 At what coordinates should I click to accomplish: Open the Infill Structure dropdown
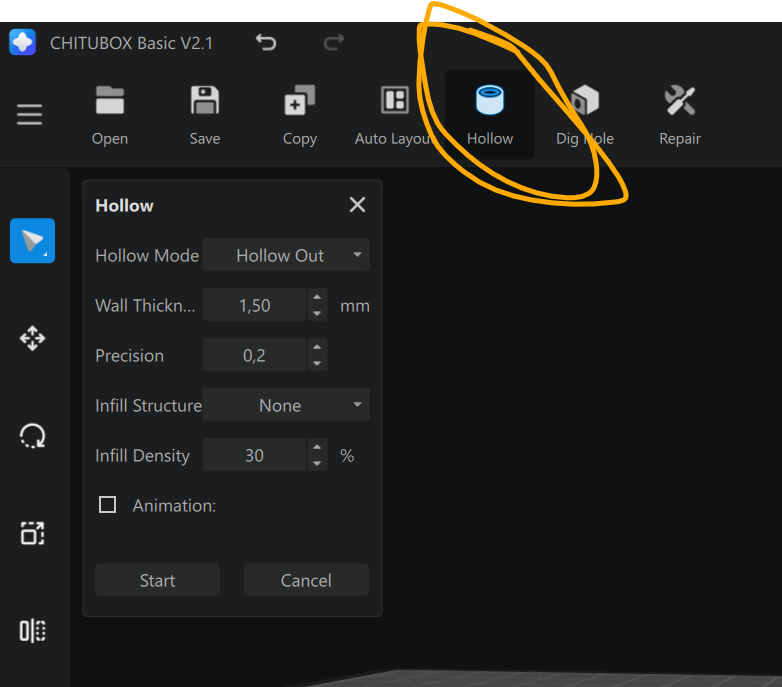[x=286, y=405]
